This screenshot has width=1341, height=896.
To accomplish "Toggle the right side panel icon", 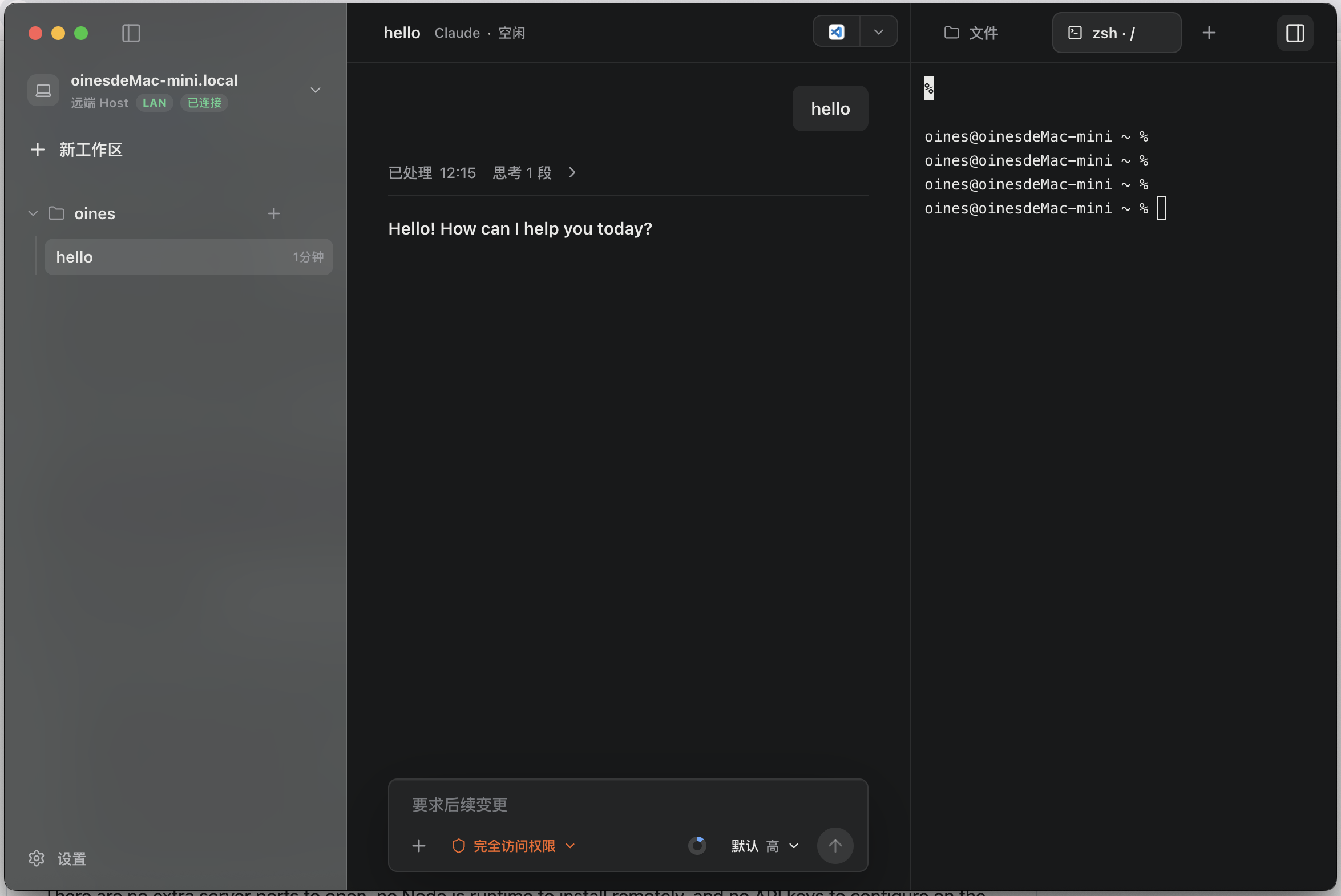I will pyautogui.click(x=1295, y=33).
